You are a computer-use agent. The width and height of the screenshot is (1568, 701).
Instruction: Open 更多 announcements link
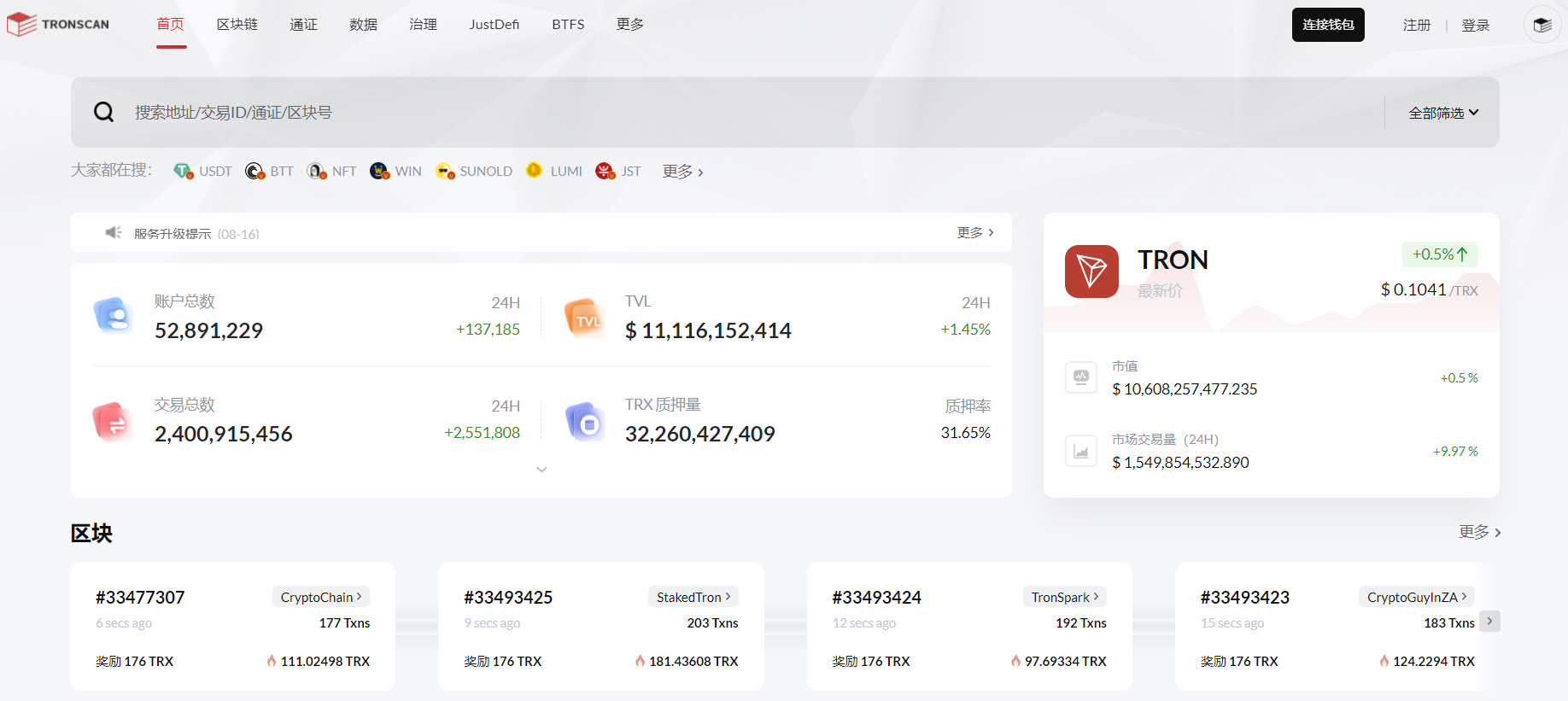975,232
